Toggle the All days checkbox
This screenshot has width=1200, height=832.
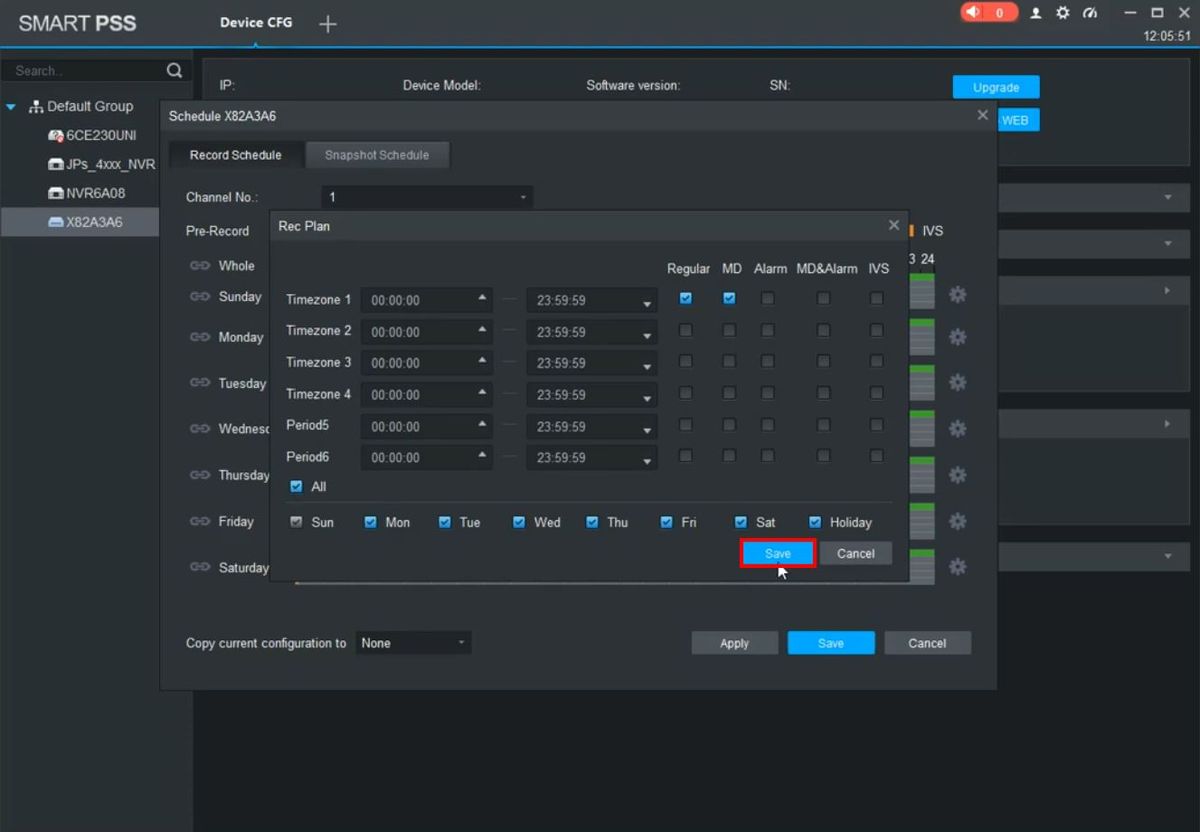pyautogui.click(x=296, y=487)
